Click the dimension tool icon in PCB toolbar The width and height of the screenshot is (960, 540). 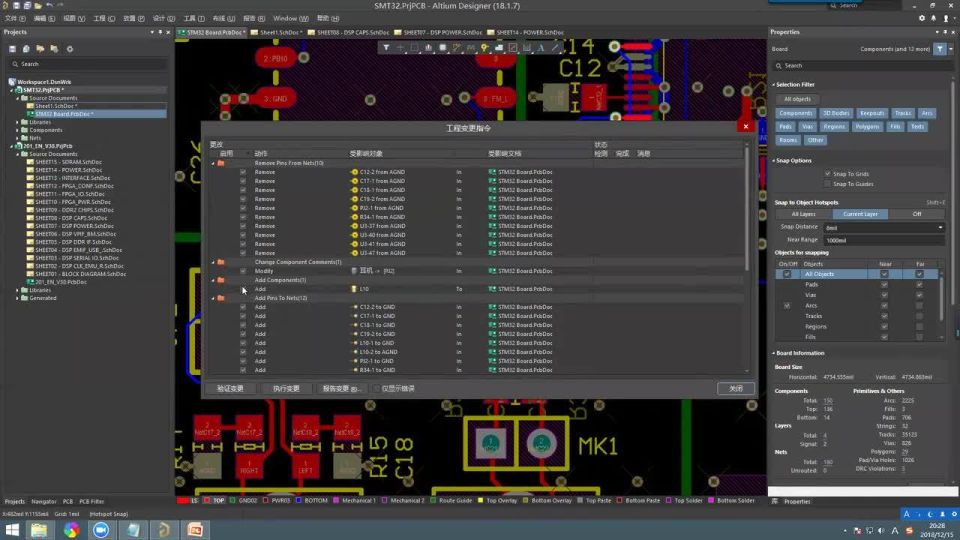point(527,47)
